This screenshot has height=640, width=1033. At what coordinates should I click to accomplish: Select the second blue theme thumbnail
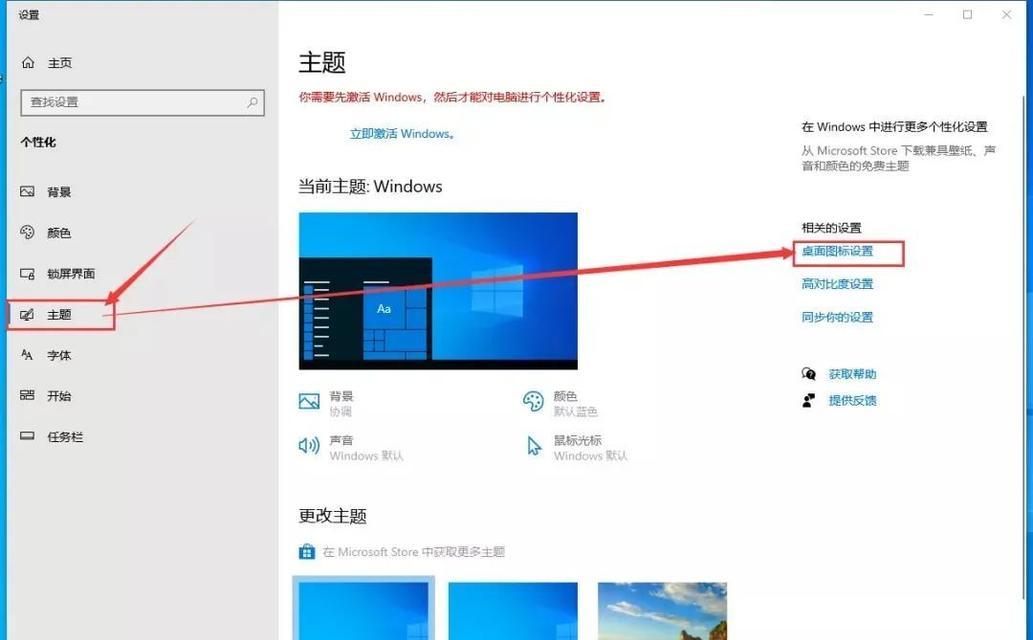click(513, 611)
